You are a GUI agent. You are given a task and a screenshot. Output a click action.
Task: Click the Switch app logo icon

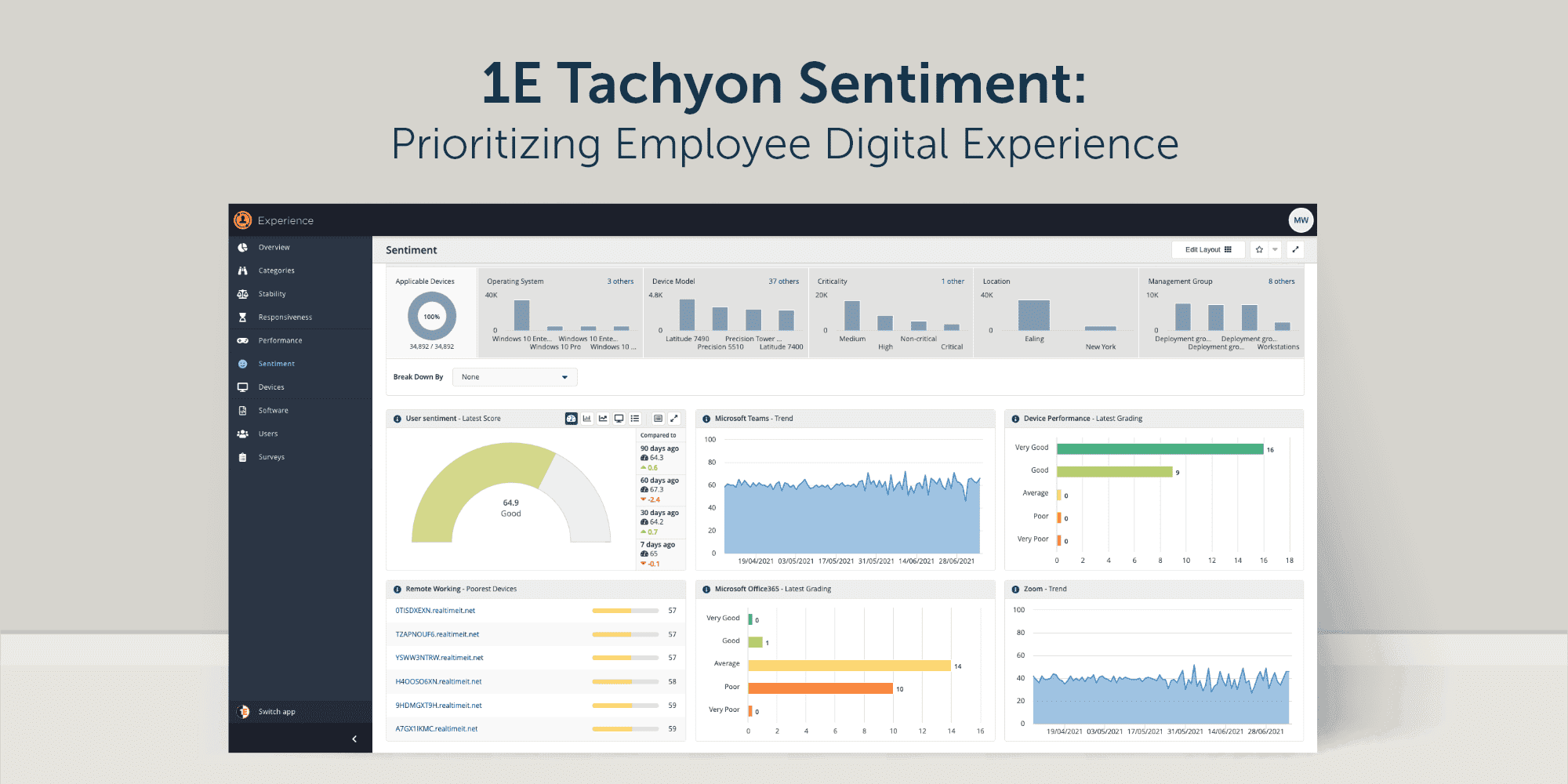243,712
